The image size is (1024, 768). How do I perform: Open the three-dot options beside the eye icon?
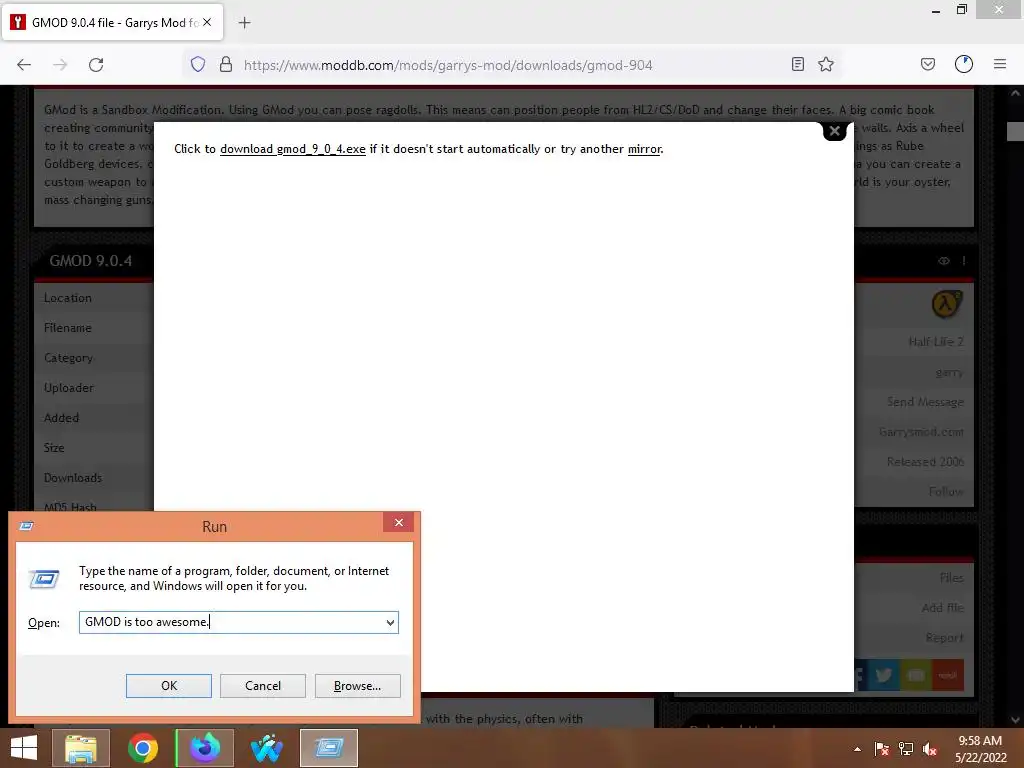[x=964, y=261]
